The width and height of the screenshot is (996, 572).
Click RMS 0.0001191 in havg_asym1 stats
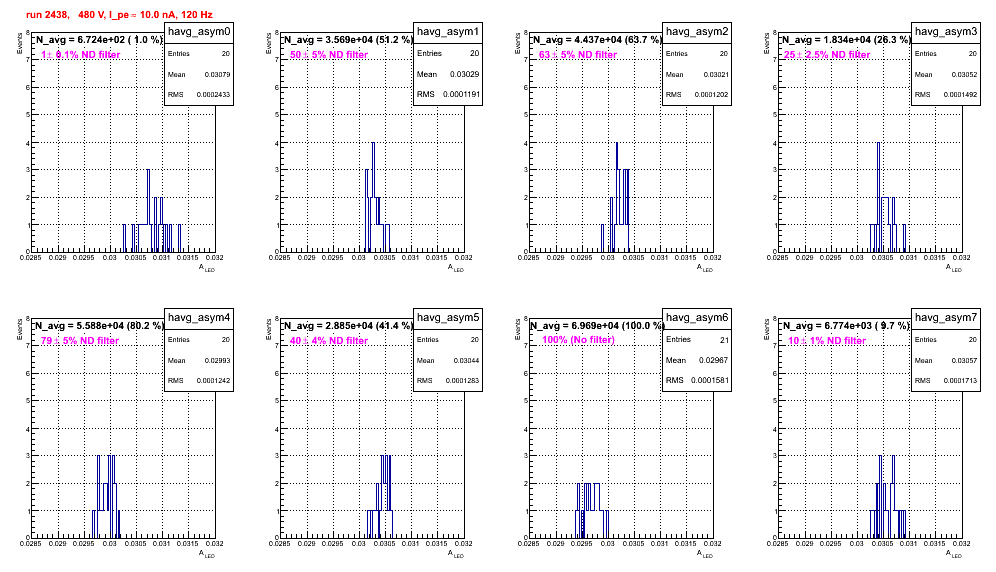click(448, 95)
